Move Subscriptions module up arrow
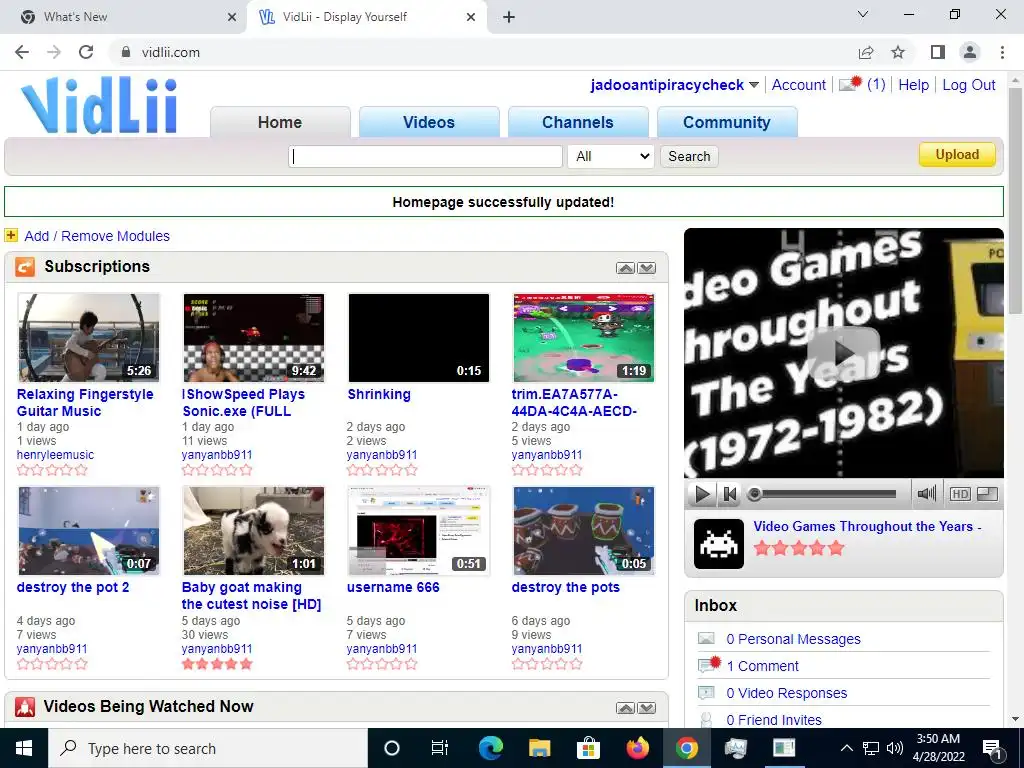The image size is (1024, 768). [625, 268]
